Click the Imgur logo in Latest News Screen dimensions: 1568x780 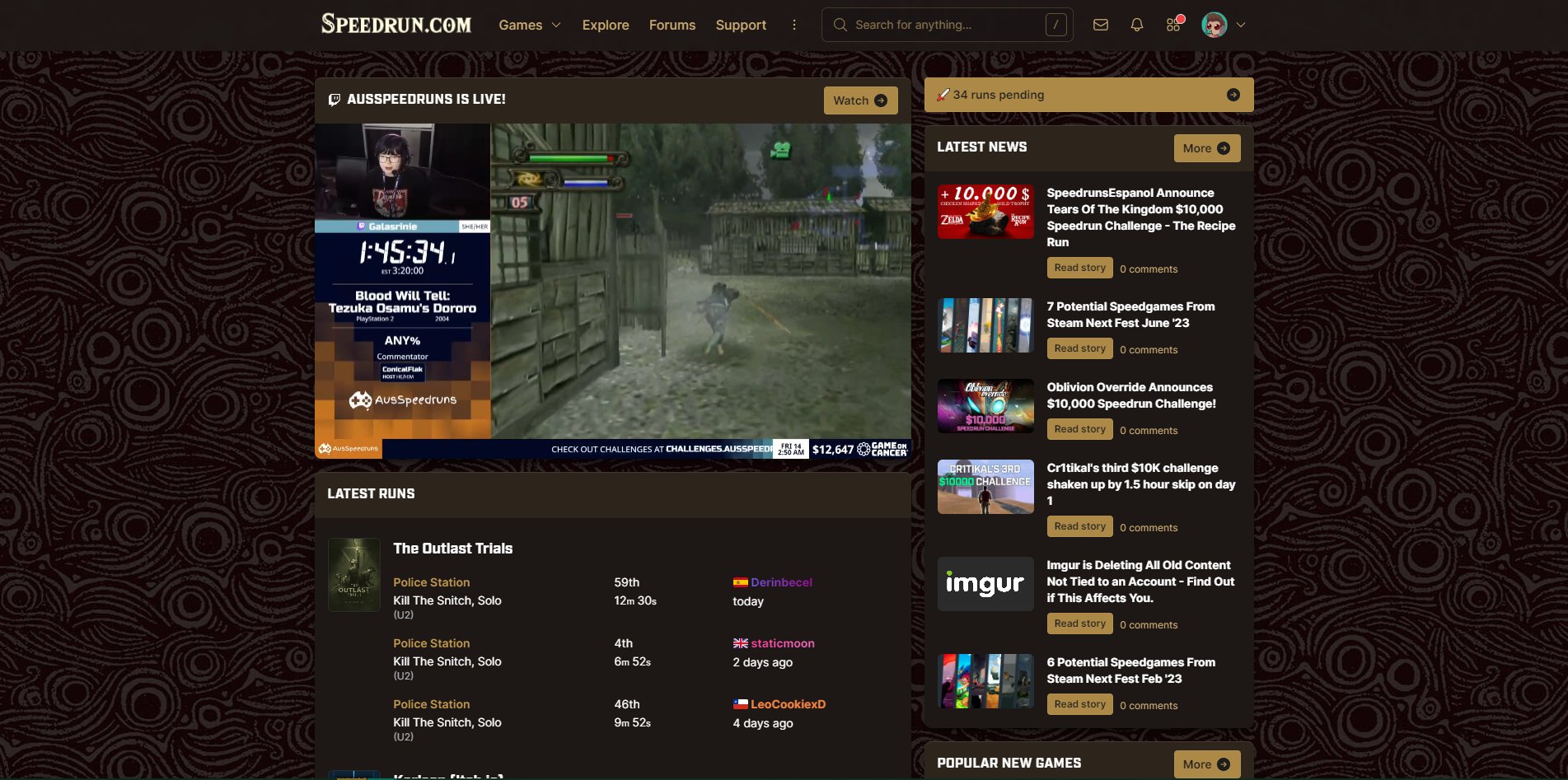click(x=985, y=583)
